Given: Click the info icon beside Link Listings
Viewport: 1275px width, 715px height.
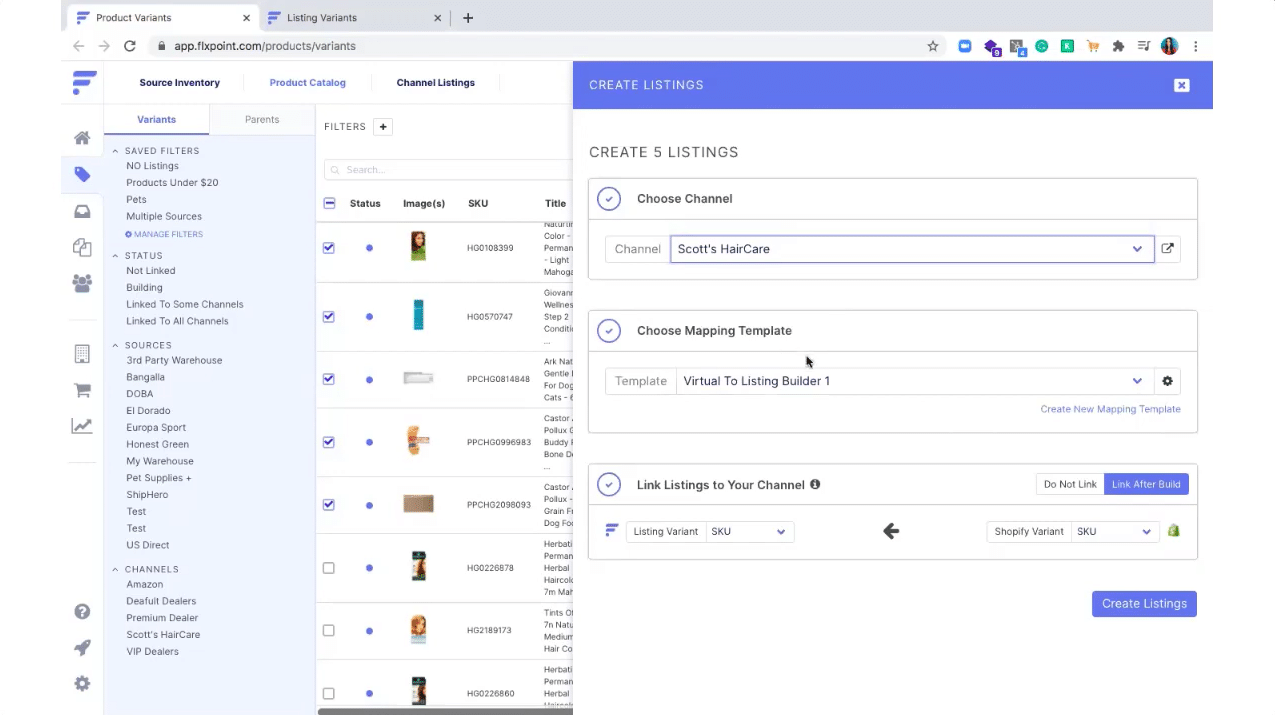Looking at the screenshot, I should coord(815,484).
